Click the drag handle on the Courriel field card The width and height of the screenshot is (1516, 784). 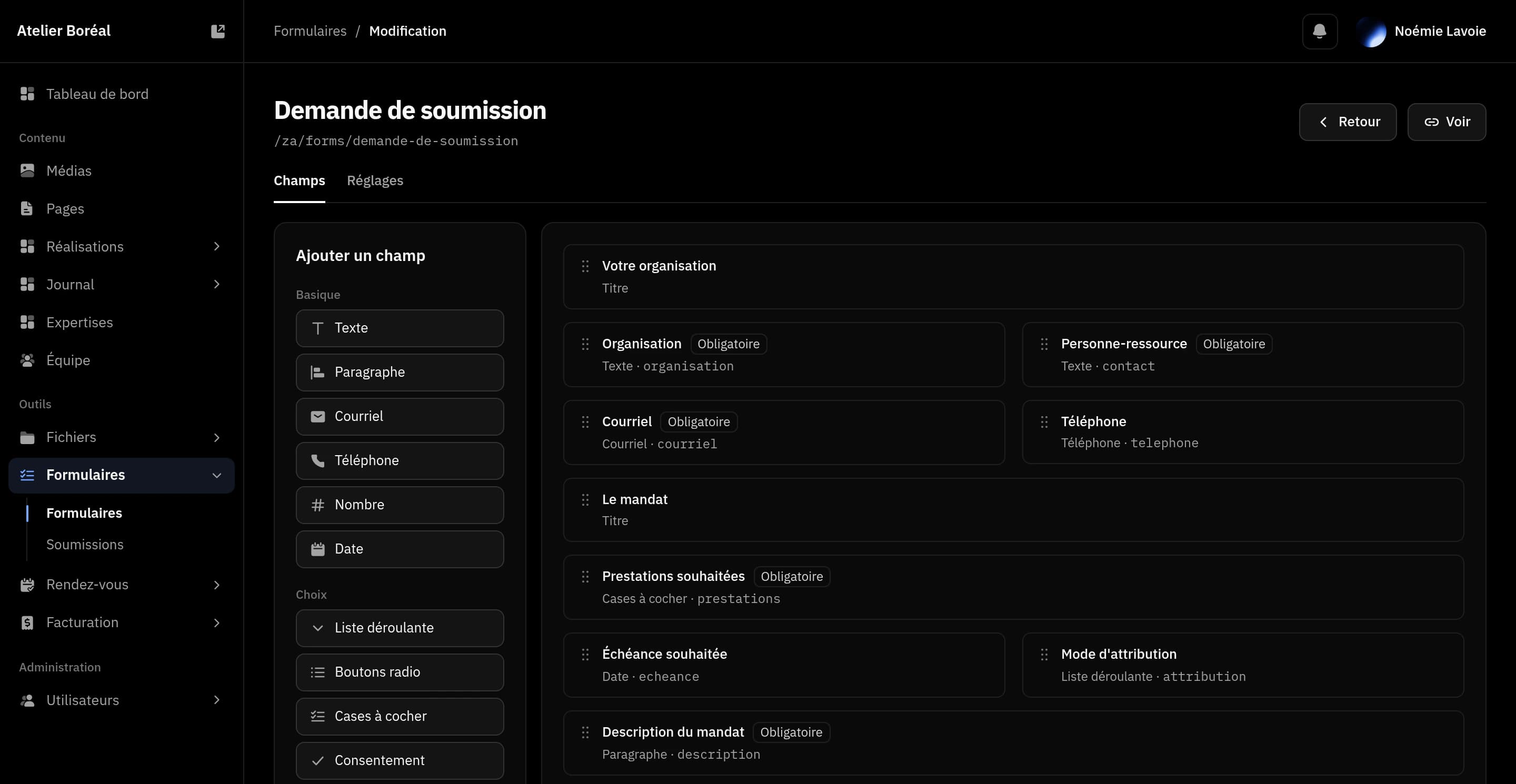coord(585,421)
